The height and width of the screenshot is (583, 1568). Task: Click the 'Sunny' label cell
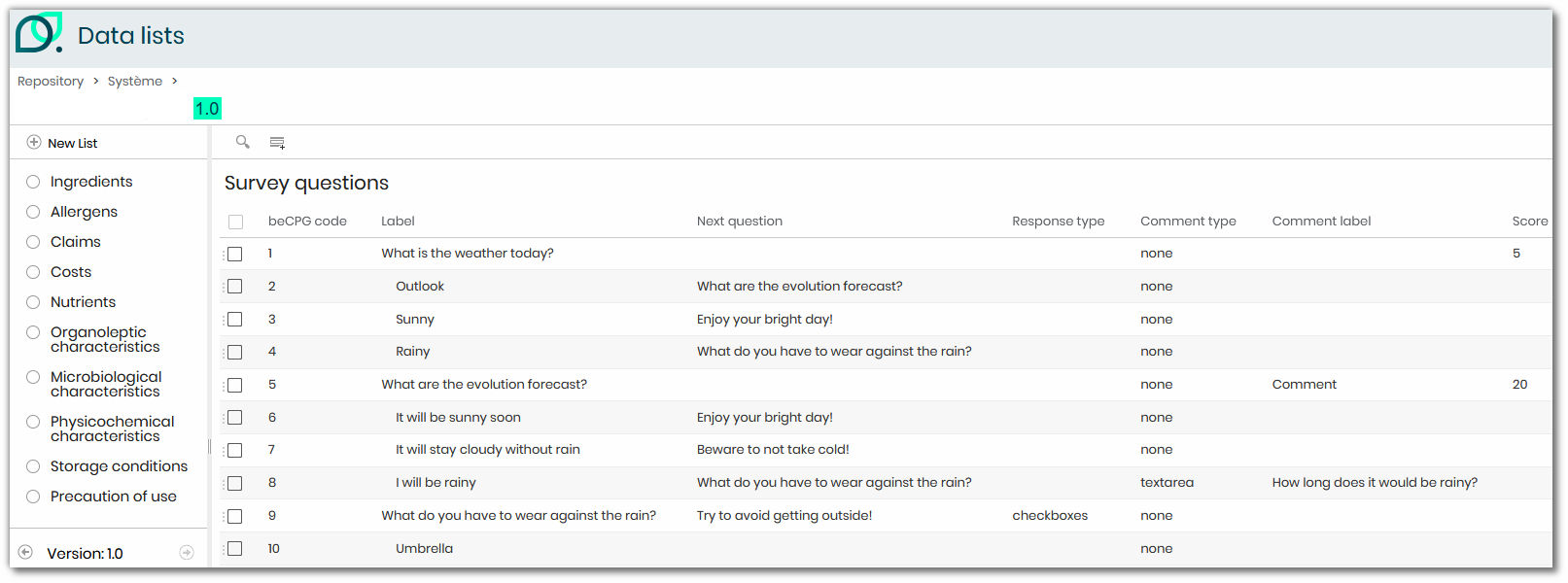click(x=415, y=319)
